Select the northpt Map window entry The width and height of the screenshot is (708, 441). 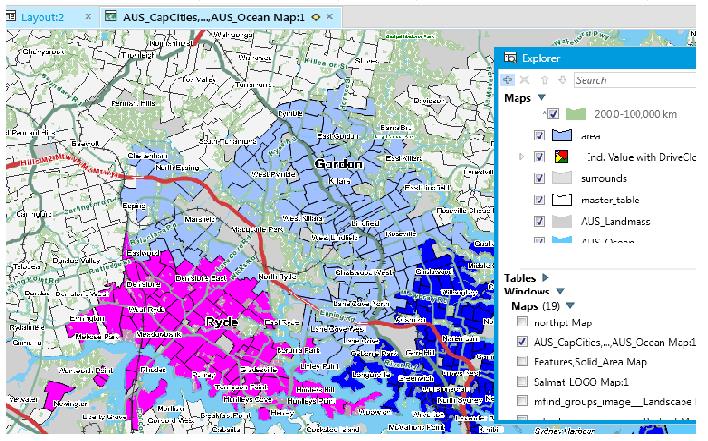point(563,323)
